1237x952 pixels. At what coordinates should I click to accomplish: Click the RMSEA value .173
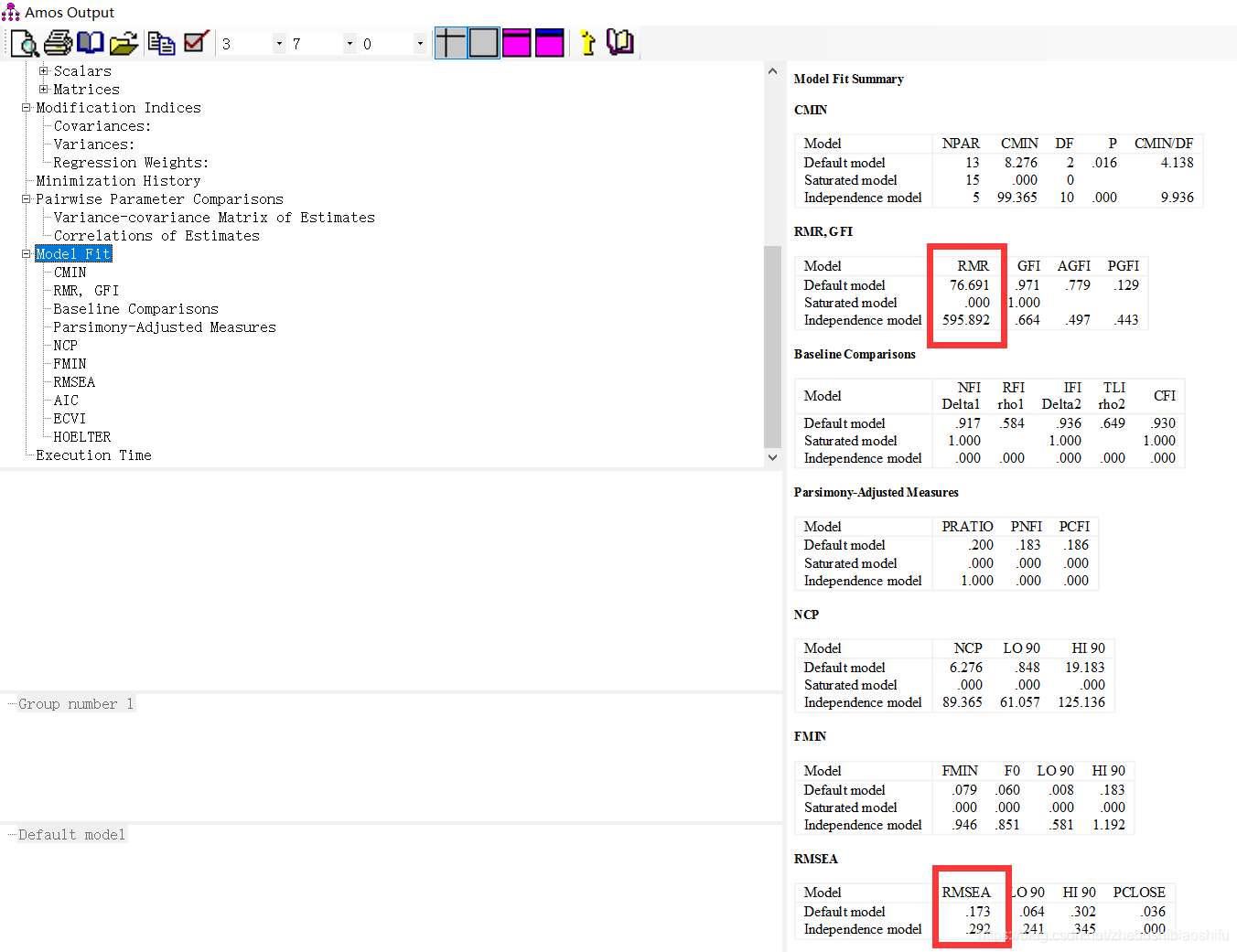tap(977, 912)
